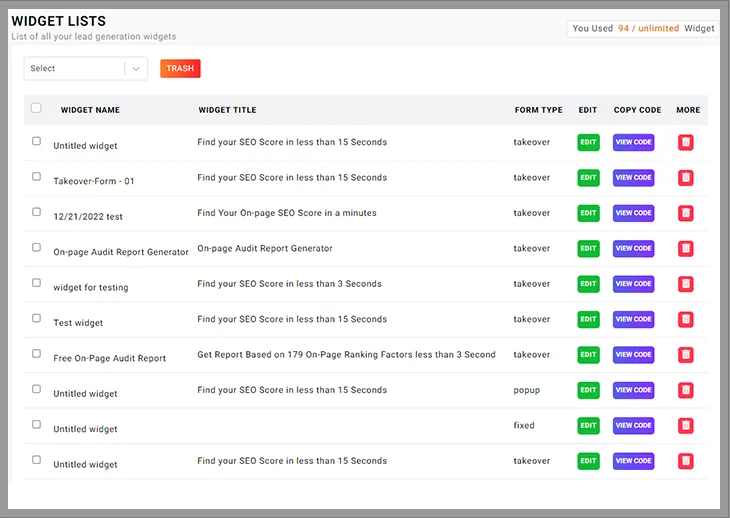Click the 'popup' form type value

tap(527, 390)
